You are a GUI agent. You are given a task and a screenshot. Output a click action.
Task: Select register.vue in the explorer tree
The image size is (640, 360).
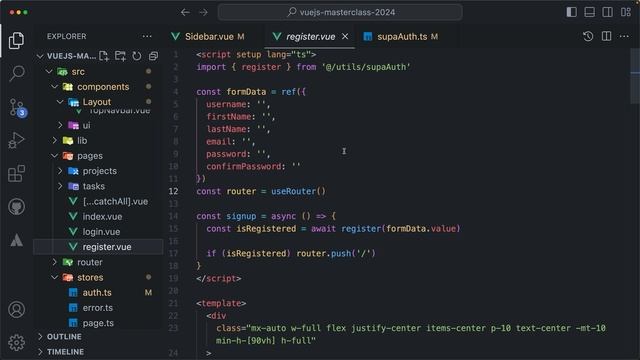(98, 247)
